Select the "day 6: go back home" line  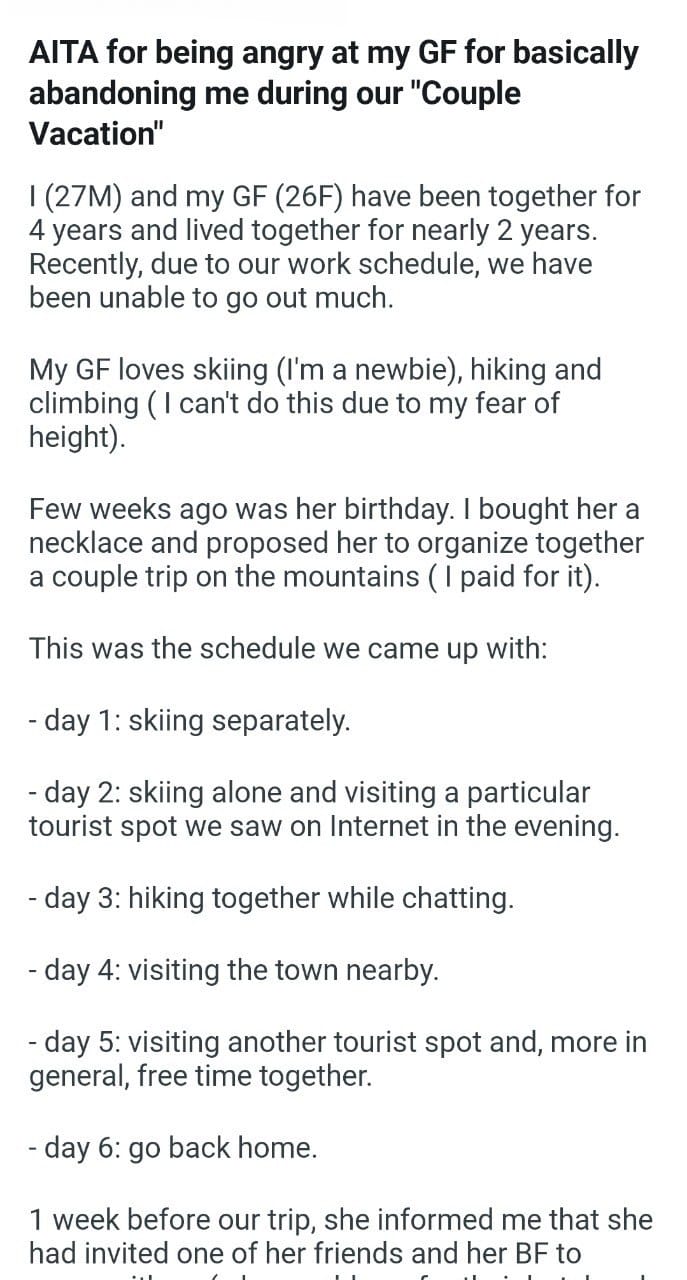pos(174,1148)
